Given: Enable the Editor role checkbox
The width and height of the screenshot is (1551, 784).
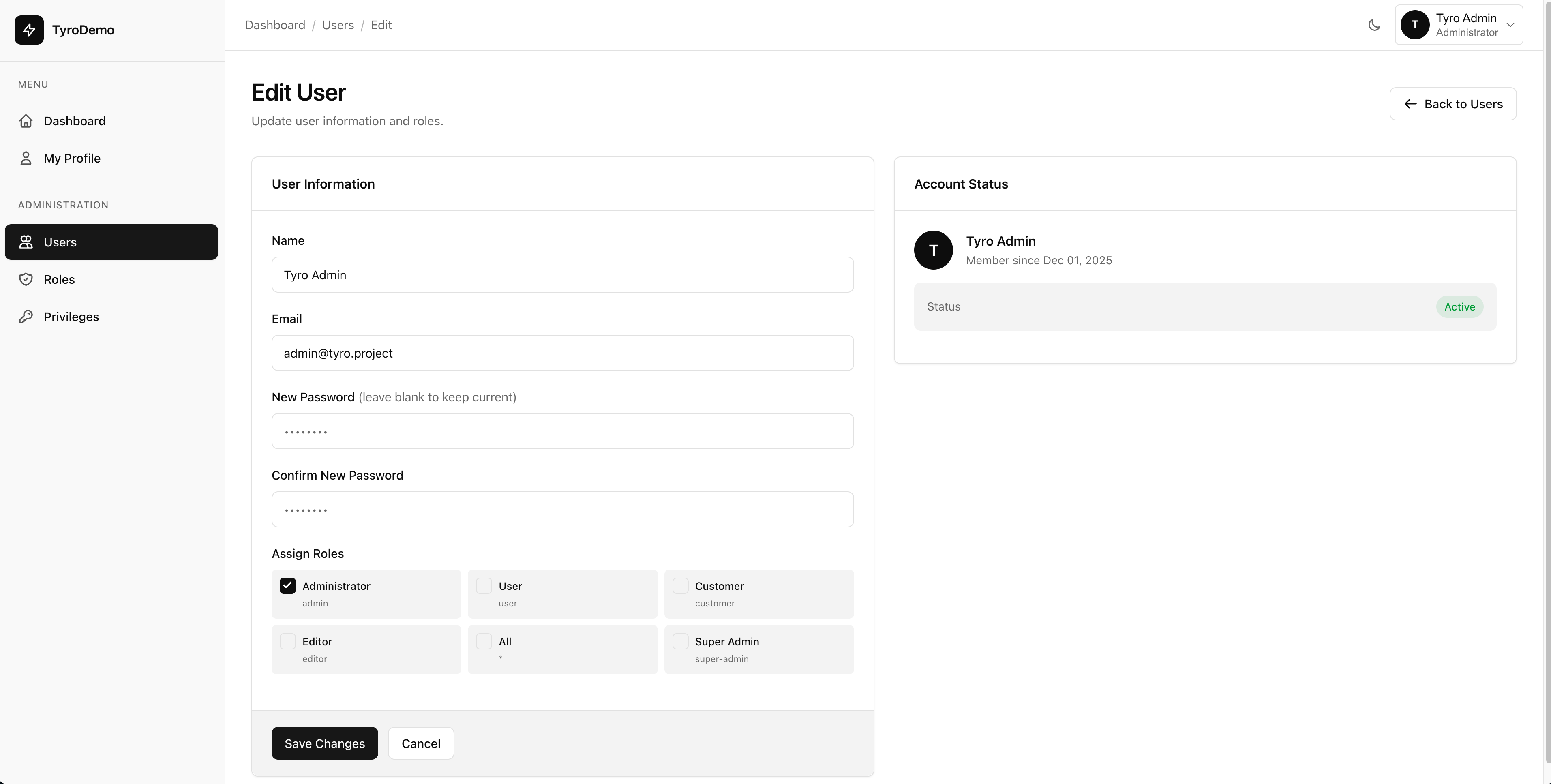Looking at the screenshot, I should (x=287, y=640).
